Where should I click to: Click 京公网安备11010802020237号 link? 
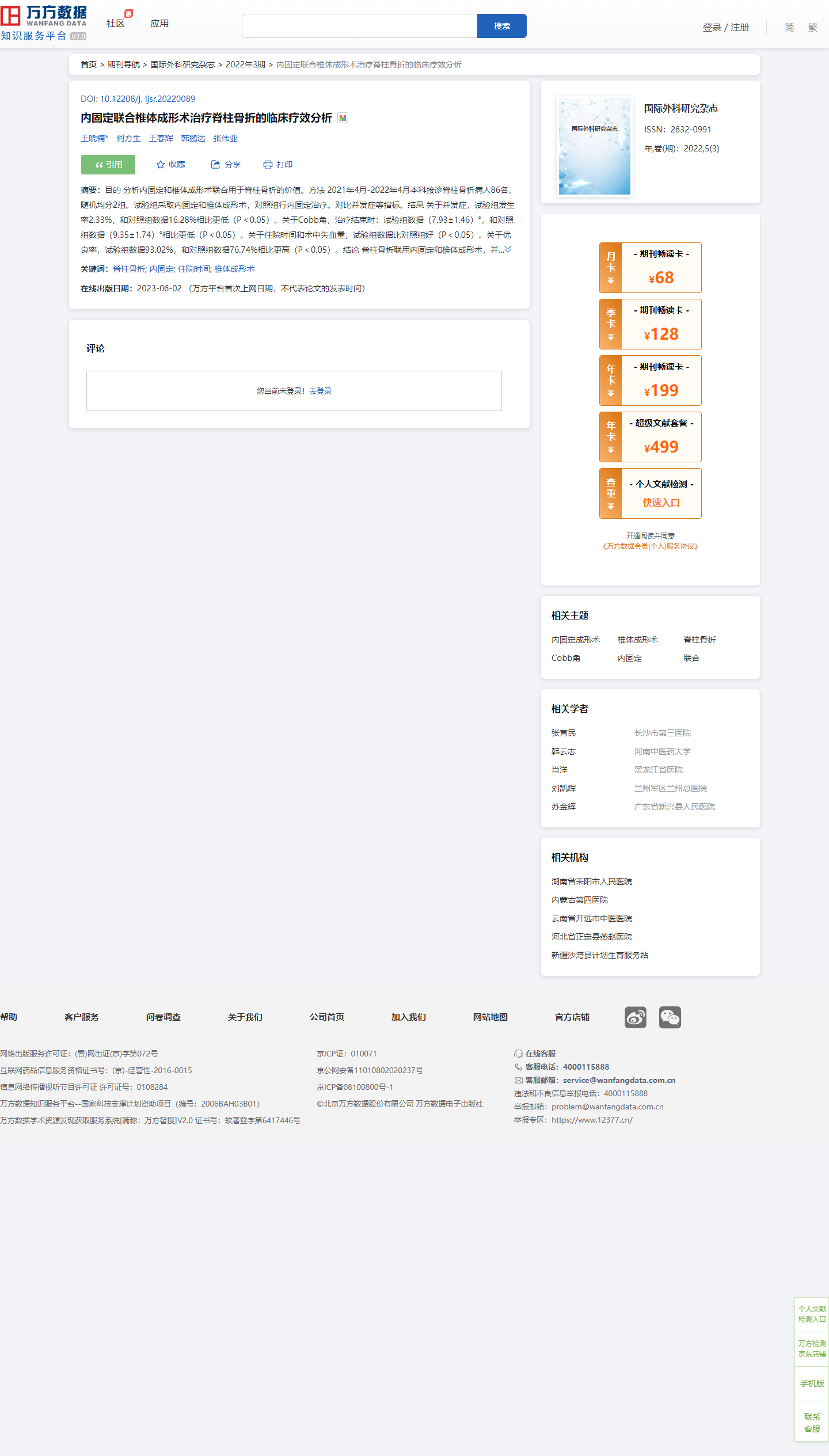click(370, 1070)
